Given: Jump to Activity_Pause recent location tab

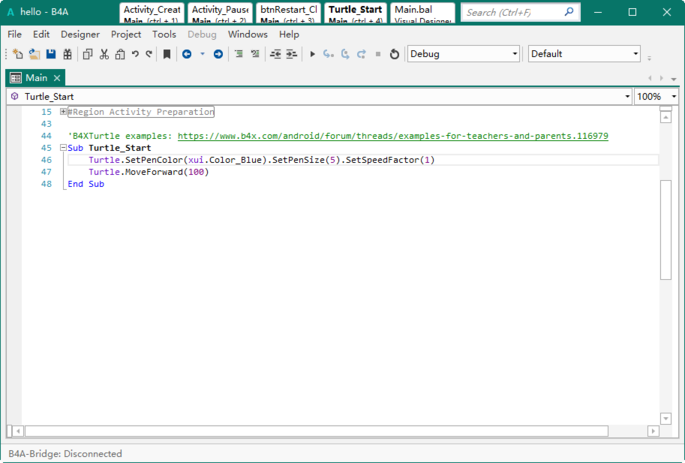Looking at the screenshot, I should coord(220,14).
